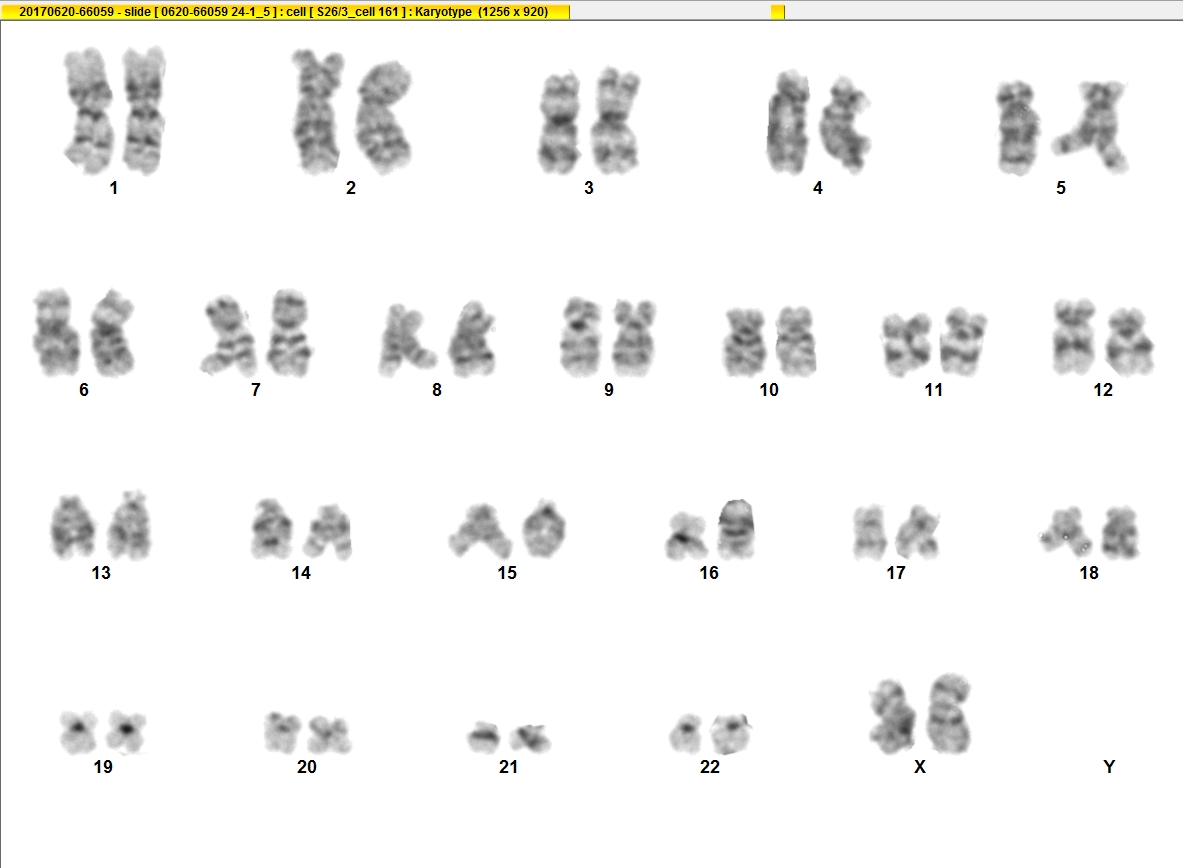
Task: Choose the left chromosome of pair 14
Action: coord(272,528)
